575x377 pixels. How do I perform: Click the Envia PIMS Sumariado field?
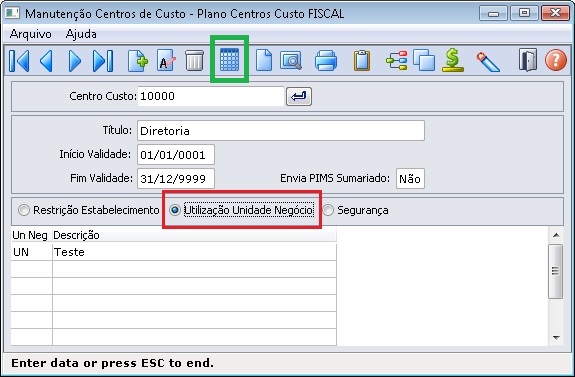[410, 179]
